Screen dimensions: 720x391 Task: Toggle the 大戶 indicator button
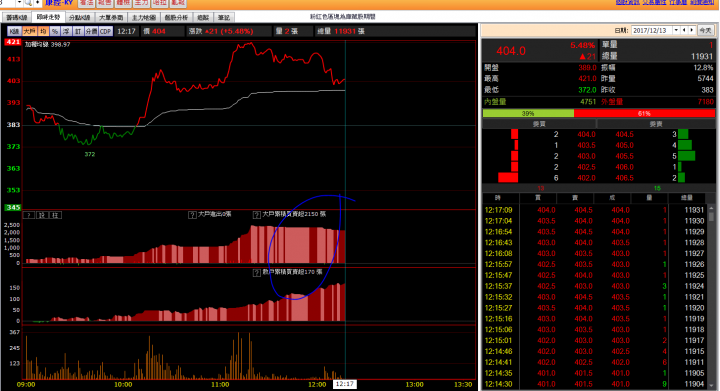pyautogui.click(x=29, y=31)
